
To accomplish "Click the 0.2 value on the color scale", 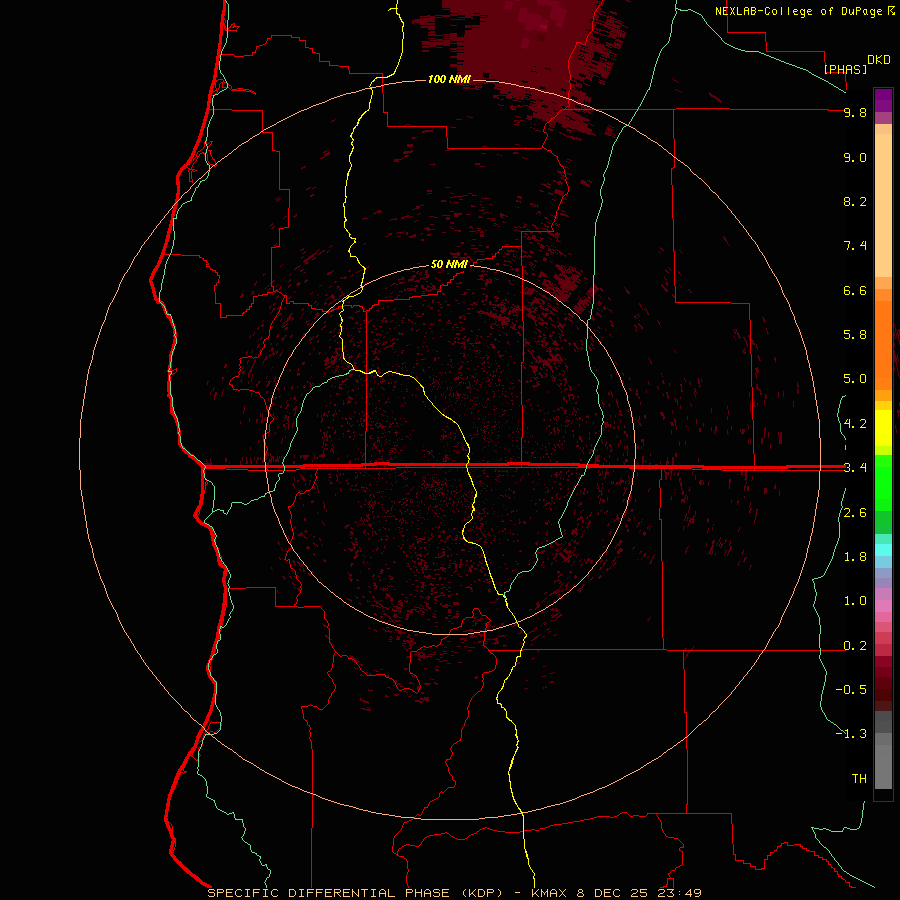I will (x=855, y=646).
